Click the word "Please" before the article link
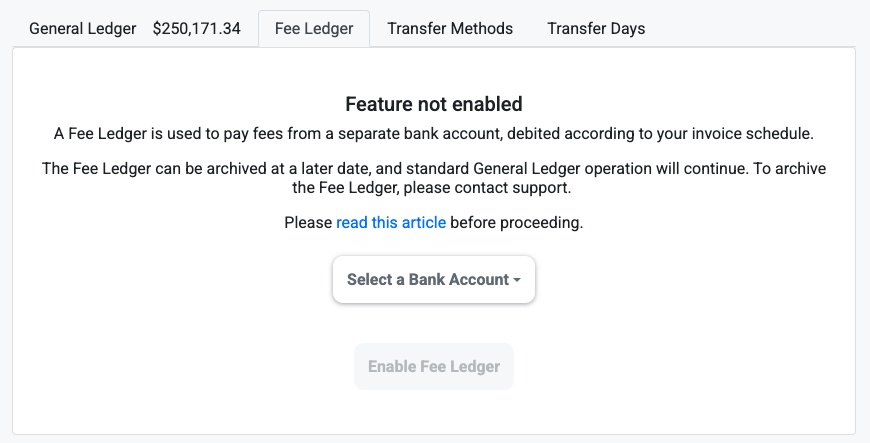Image resolution: width=870 pixels, height=443 pixels. coord(308,223)
